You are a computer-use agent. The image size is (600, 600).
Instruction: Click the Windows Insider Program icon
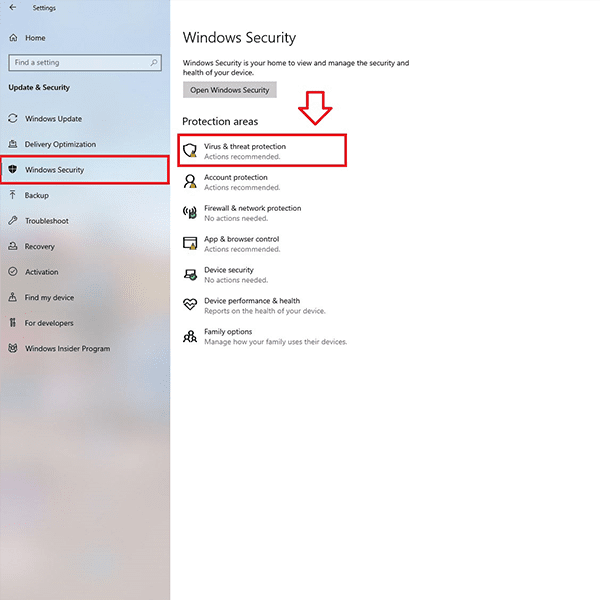[13, 348]
